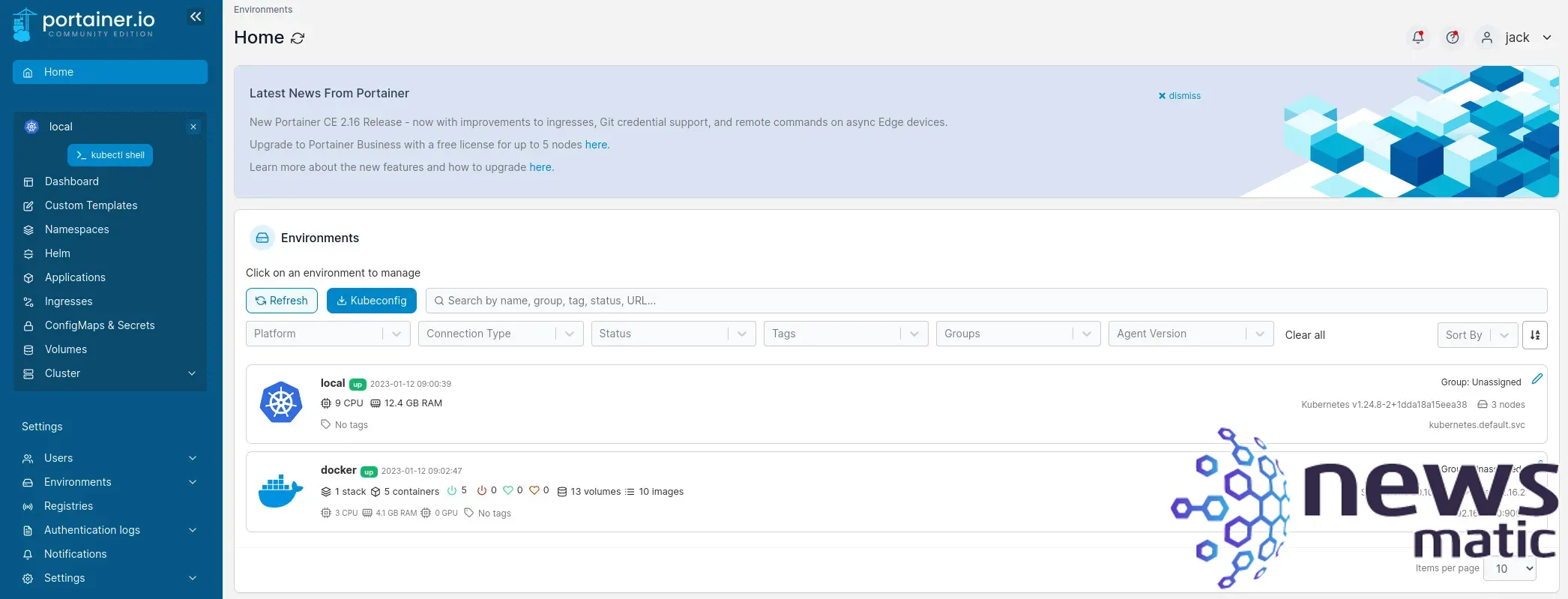Open the Agent Version filter dropdown
The image size is (1568, 599).
[x=1191, y=334]
